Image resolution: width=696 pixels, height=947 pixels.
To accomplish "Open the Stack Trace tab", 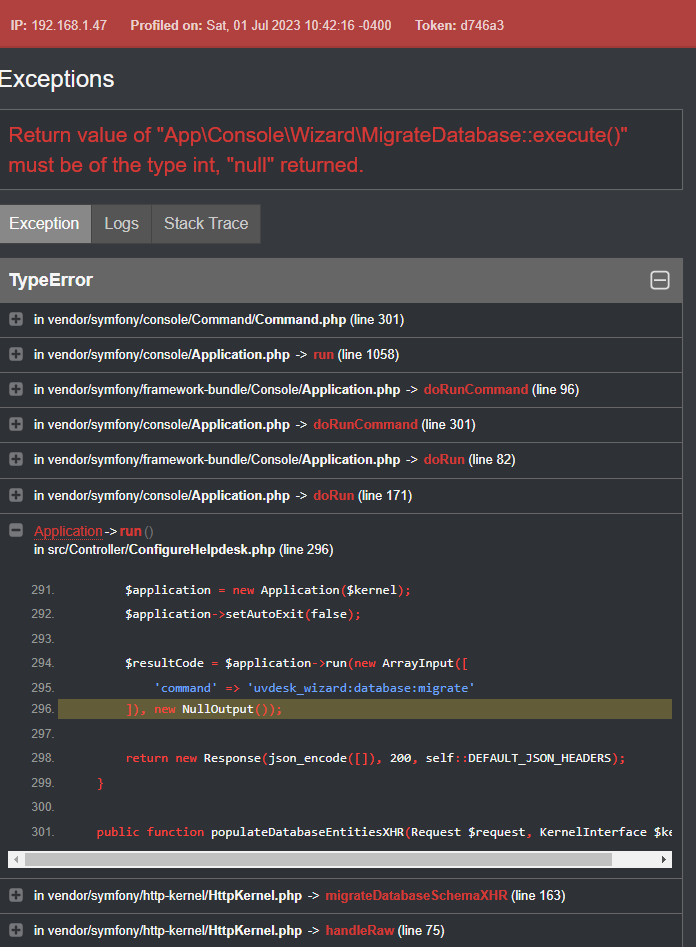I will click(205, 224).
